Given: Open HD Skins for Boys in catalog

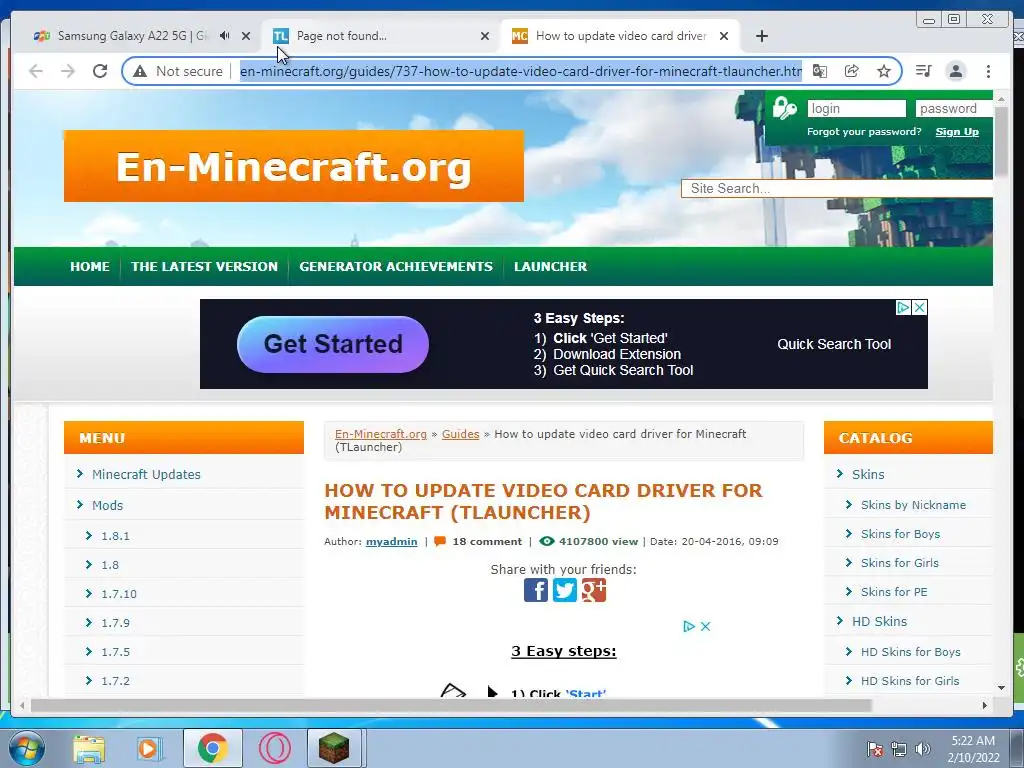Looking at the screenshot, I should tap(910, 652).
